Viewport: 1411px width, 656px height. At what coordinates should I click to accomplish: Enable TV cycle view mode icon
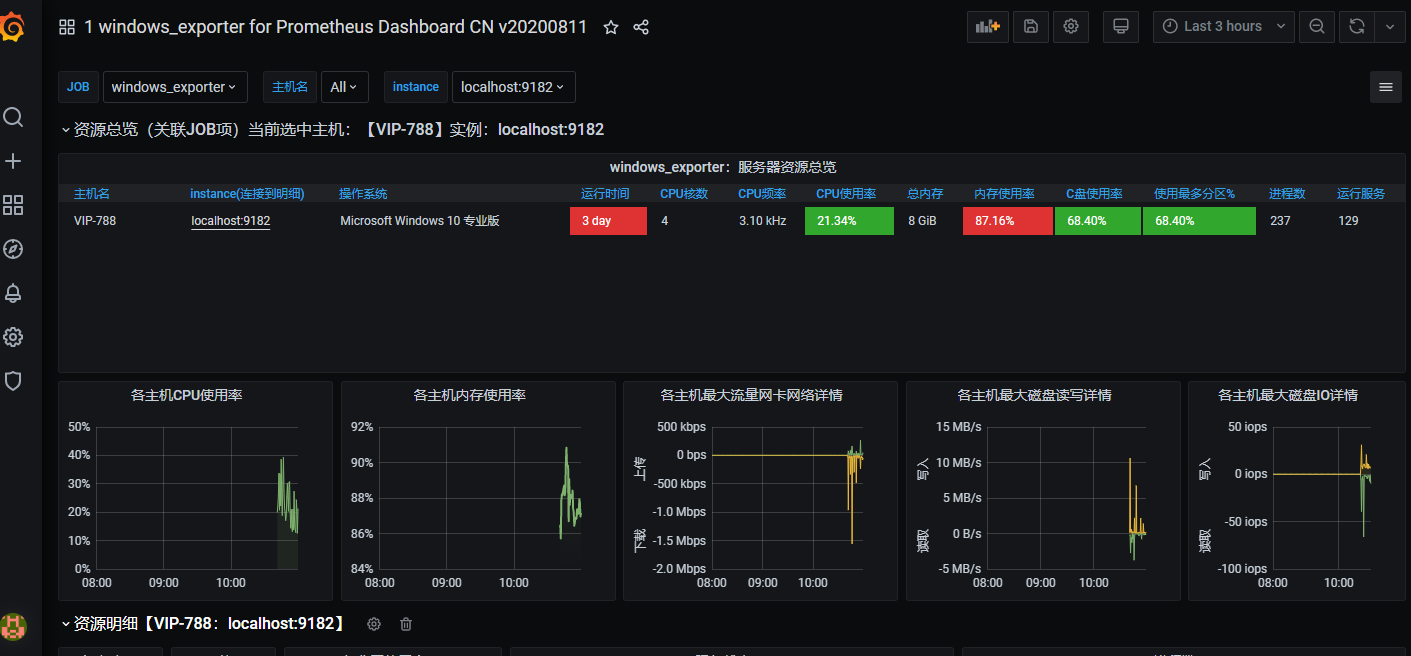[x=1120, y=27]
